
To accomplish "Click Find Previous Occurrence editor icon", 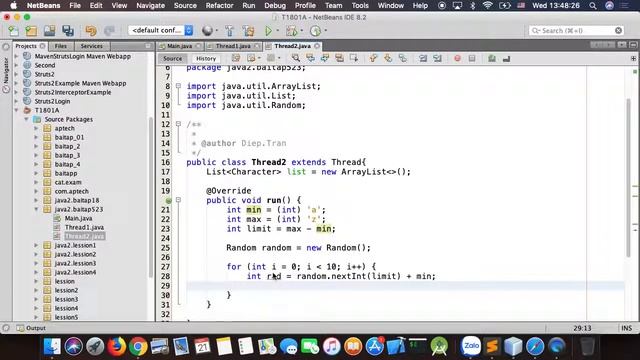I will pyautogui.click(x=310, y=59).
